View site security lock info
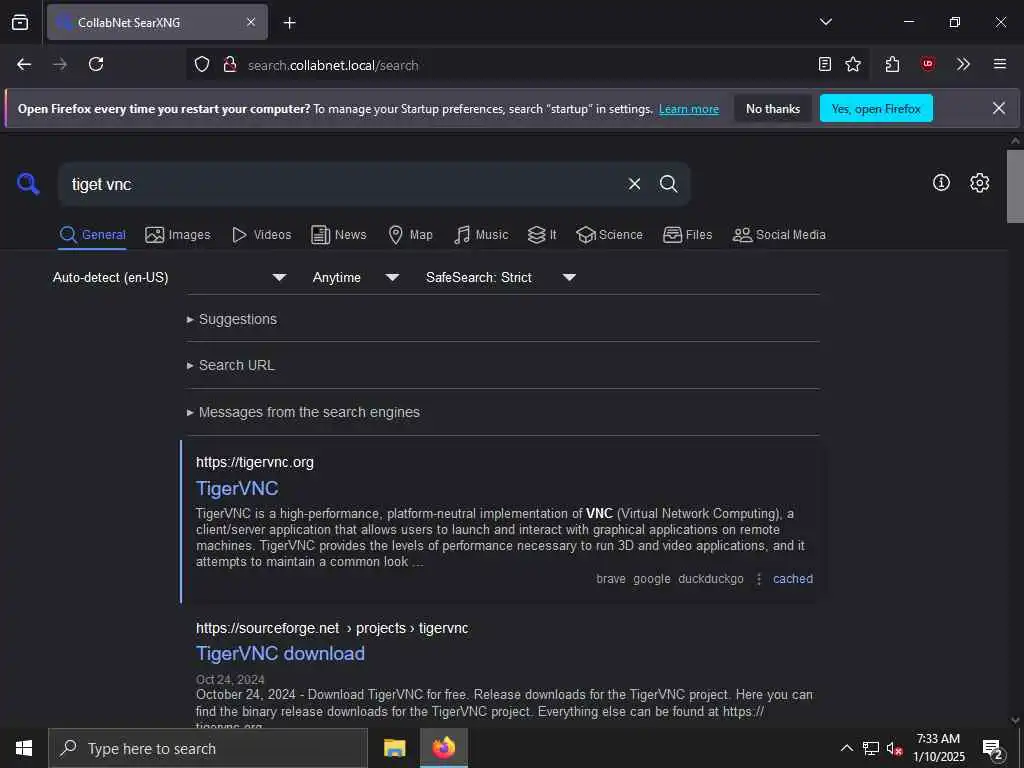 pos(230,65)
